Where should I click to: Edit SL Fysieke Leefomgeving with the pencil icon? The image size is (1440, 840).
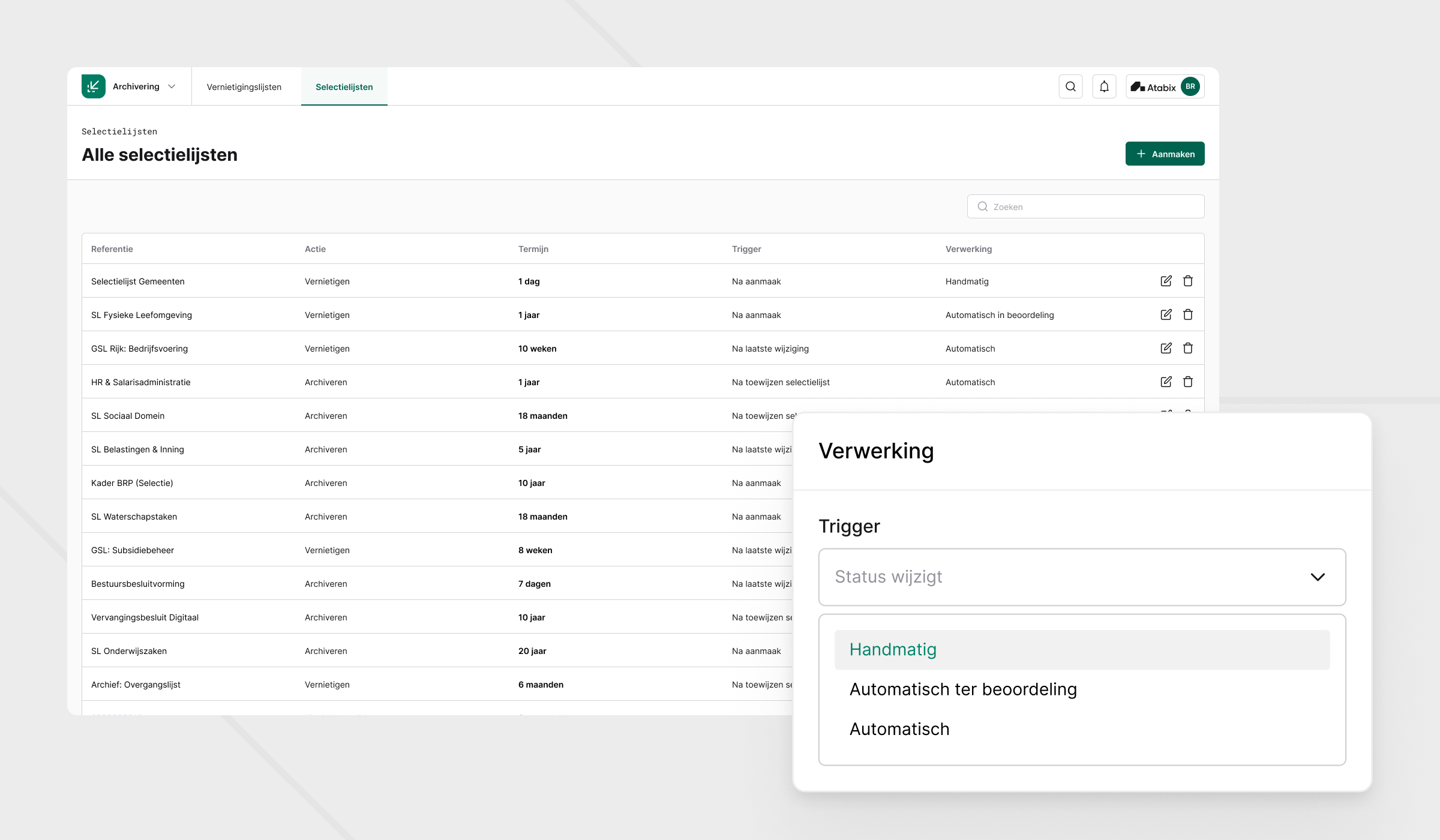(1166, 314)
